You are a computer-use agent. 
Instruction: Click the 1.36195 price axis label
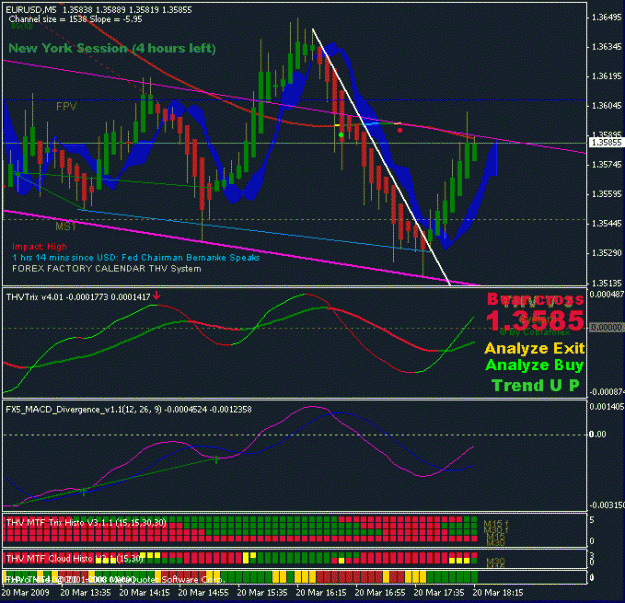(607, 76)
